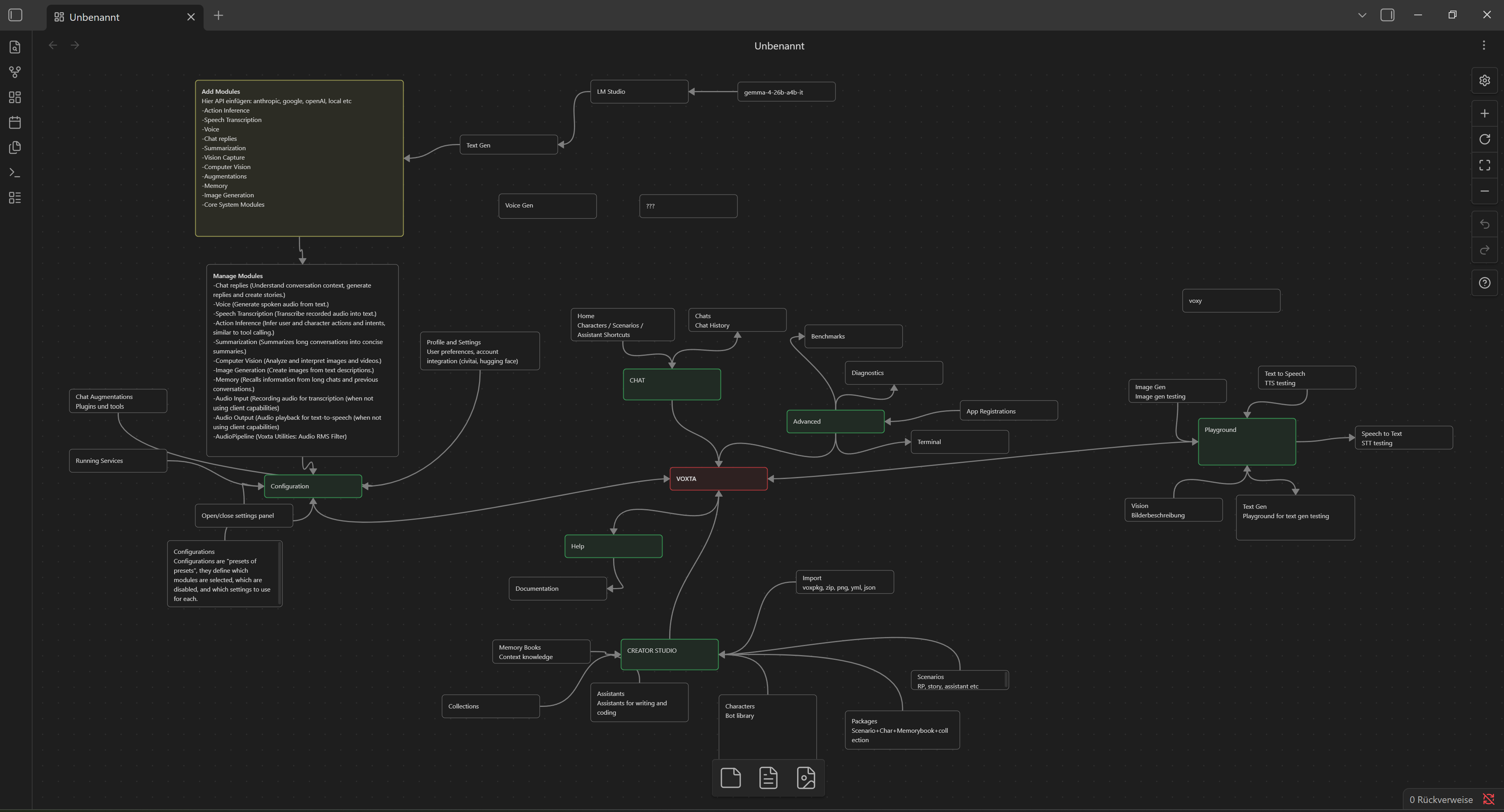This screenshot has width=1504, height=812.
Task: Select the Open/close settings panel card
Action: click(x=244, y=515)
